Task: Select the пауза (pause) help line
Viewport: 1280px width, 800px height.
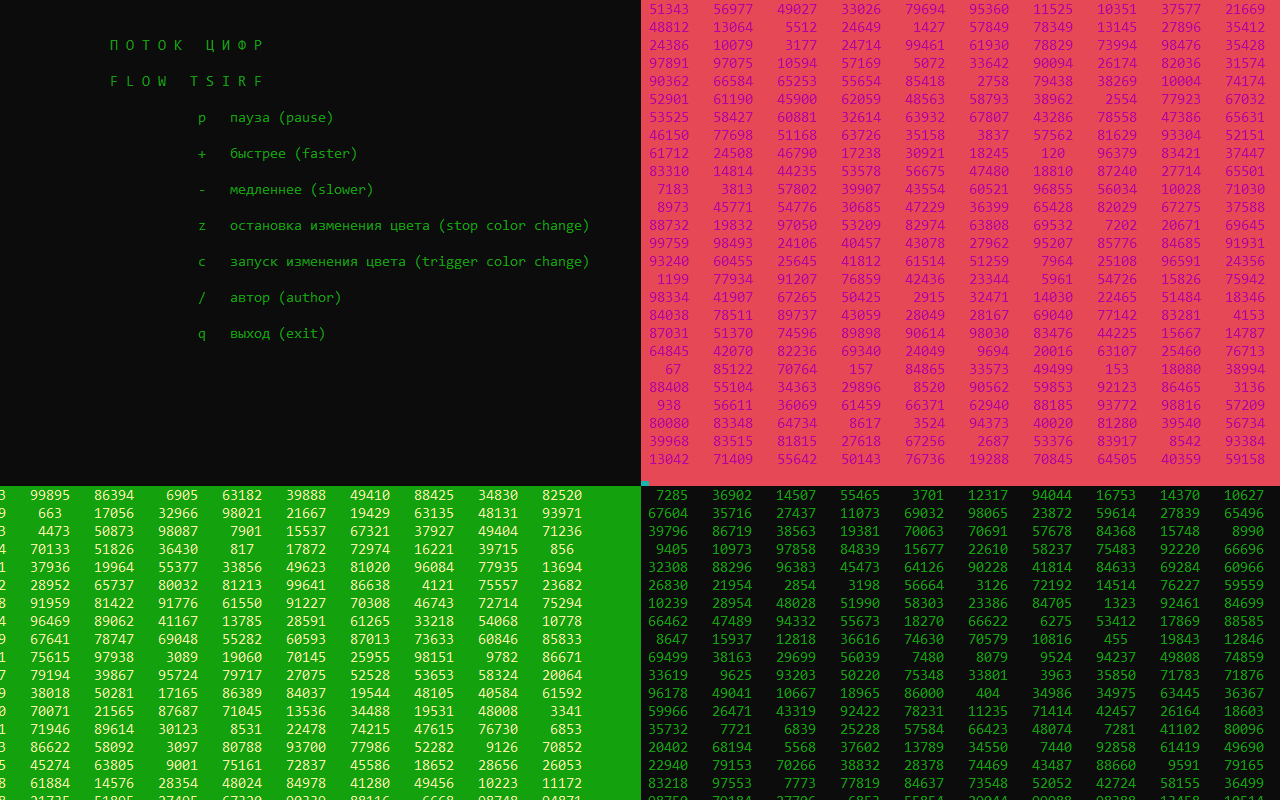Action: [266, 117]
